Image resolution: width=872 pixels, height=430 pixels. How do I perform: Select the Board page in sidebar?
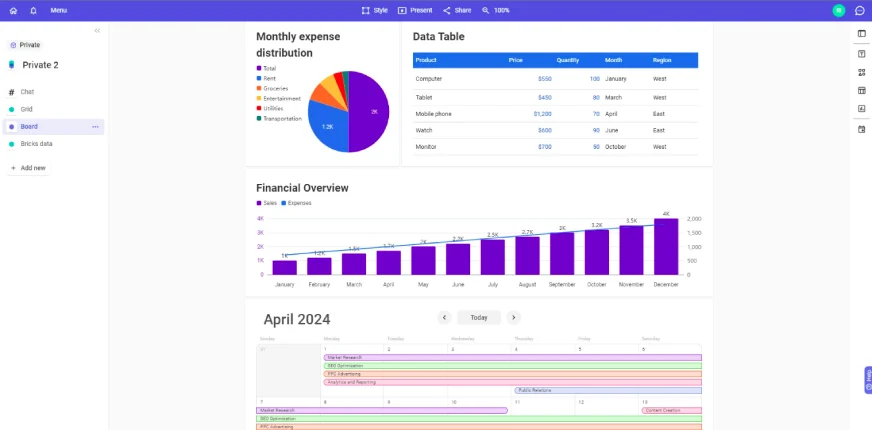[53, 127]
